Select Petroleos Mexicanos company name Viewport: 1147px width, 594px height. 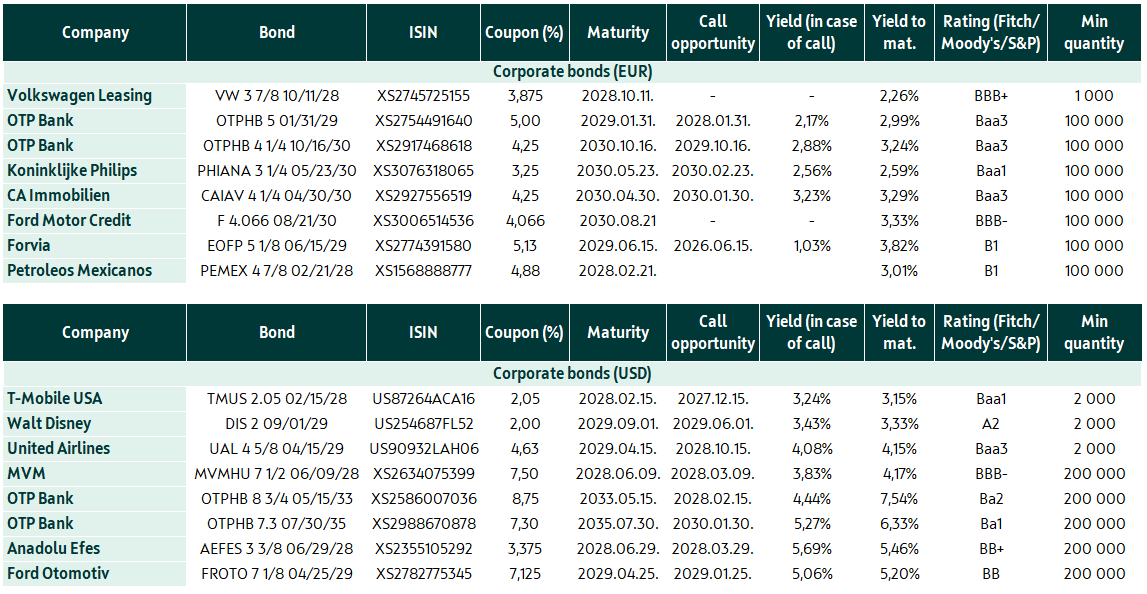point(80,270)
